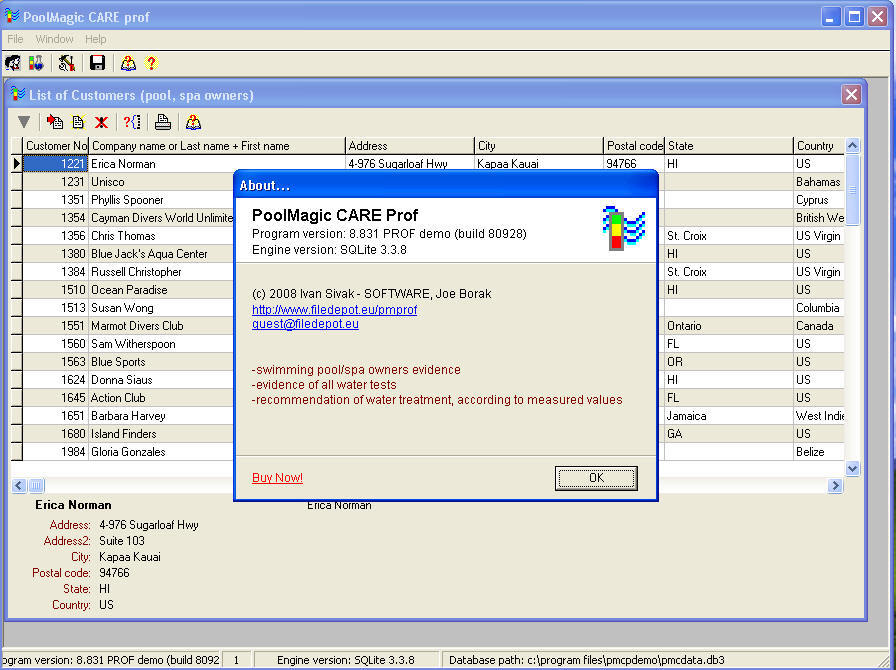
Task: Open the filter dropdown arrow in customer list
Action: pyautogui.click(x=24, y=121)
